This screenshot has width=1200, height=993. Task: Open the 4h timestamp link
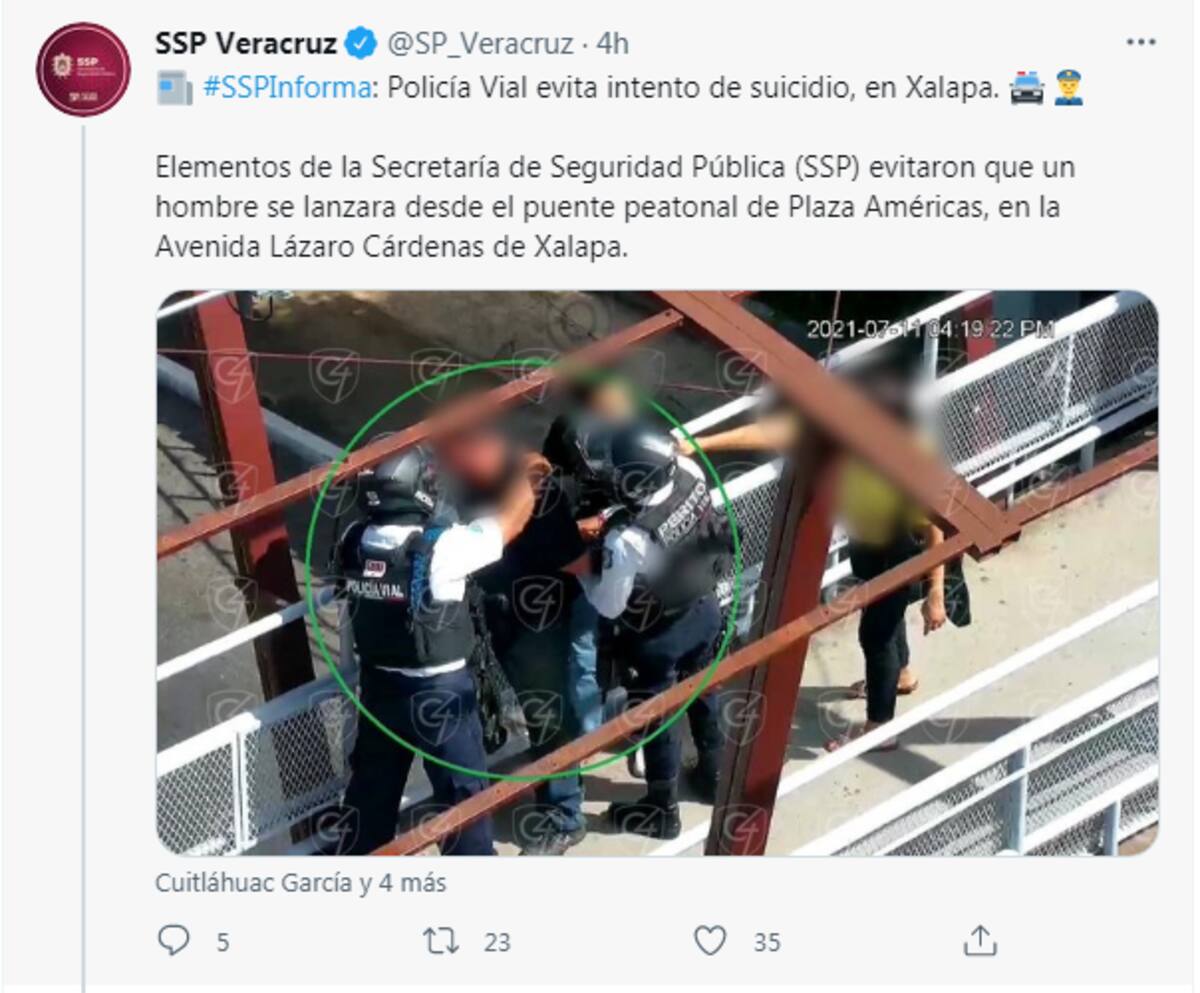tap(612, 44)
